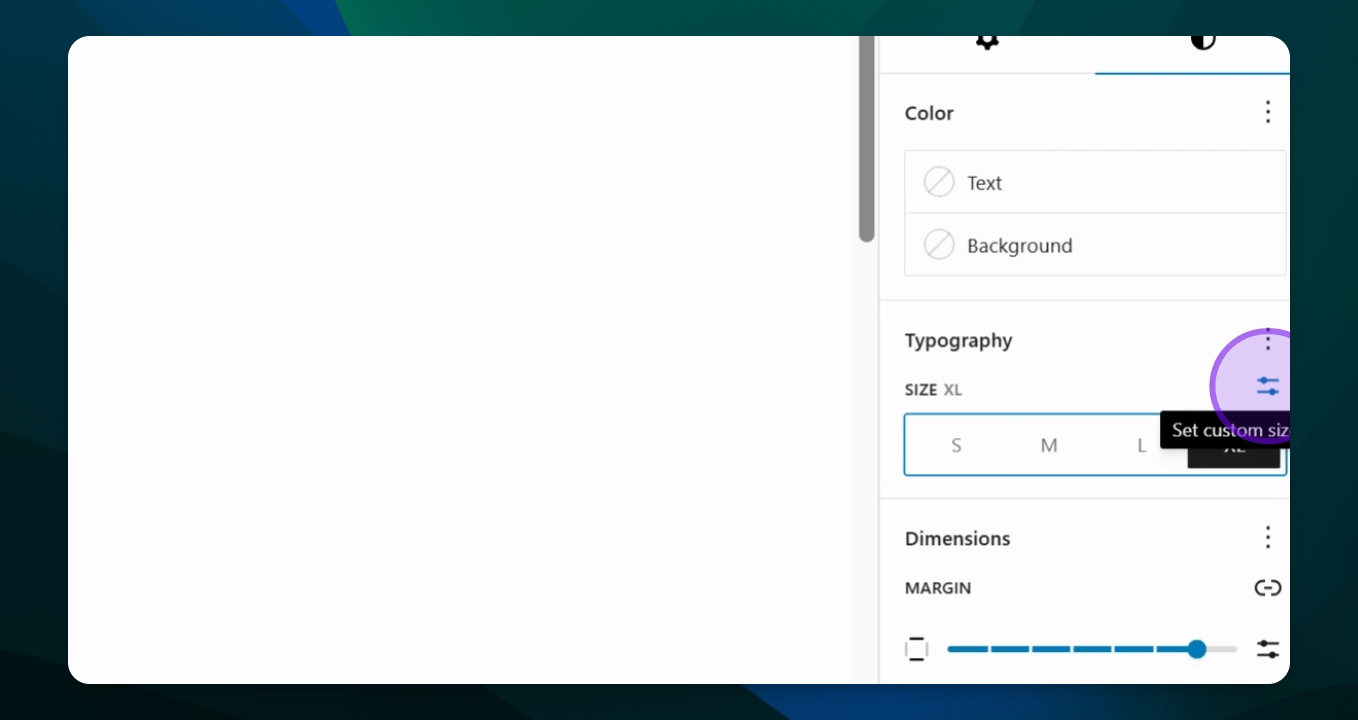The height and width of the screenshot is (720, 1358).
Task: Click the Margin link sides icon
Action: [x=1268, y=587]
